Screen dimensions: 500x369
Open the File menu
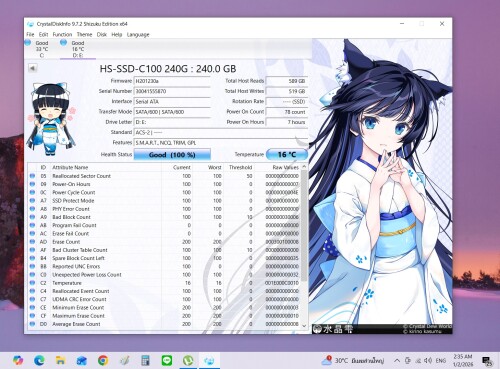click(x=30, y=34)
